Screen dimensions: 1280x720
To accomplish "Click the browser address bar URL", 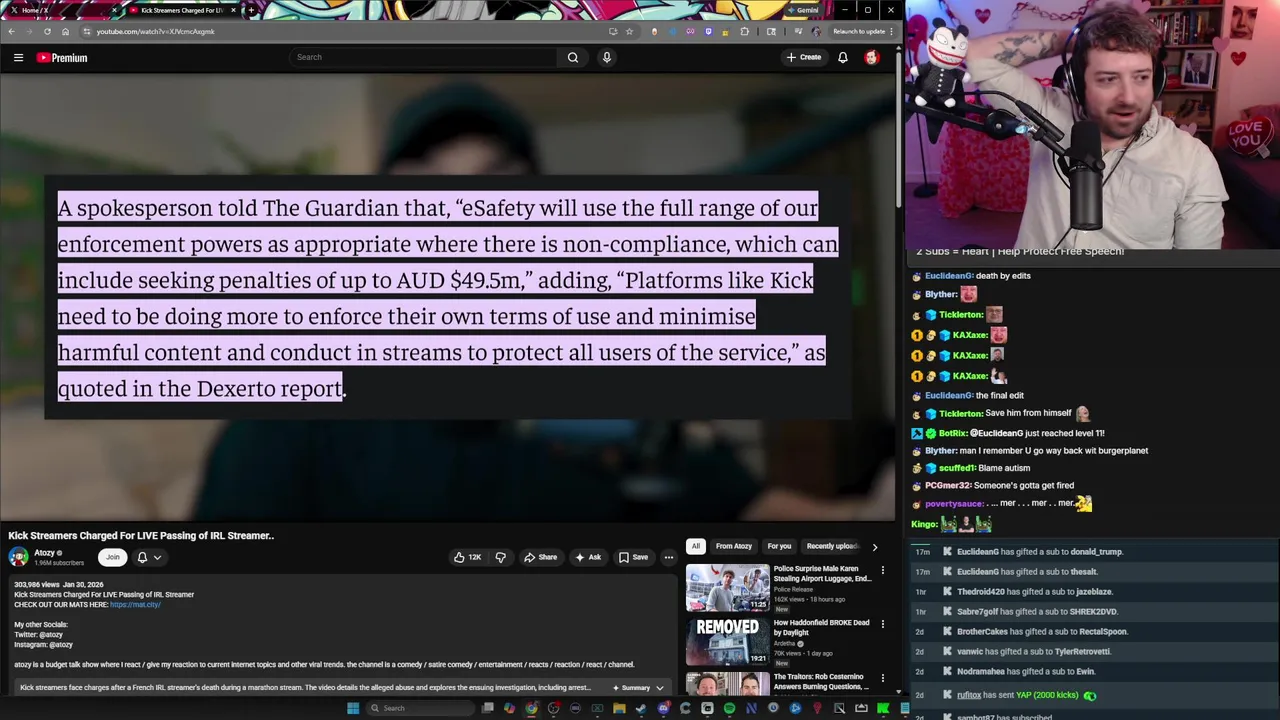I will pos(155,31).
